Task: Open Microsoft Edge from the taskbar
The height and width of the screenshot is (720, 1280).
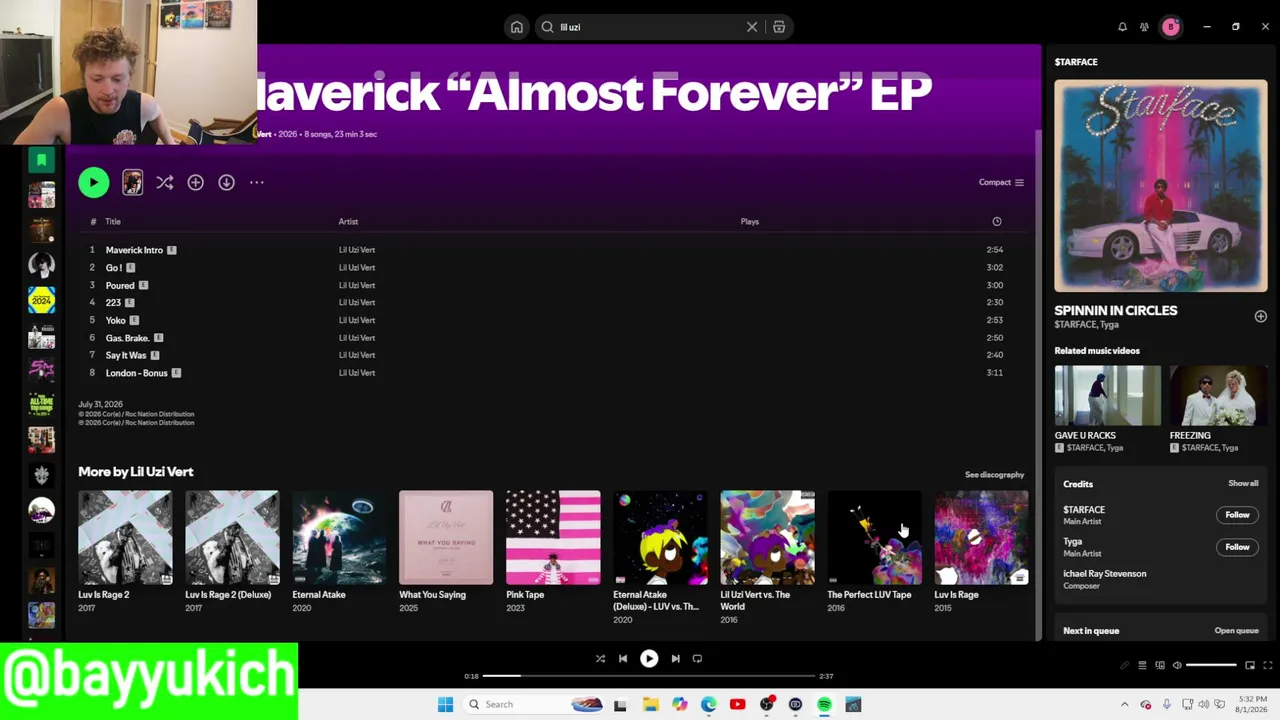Action: (x=708, y=704)
